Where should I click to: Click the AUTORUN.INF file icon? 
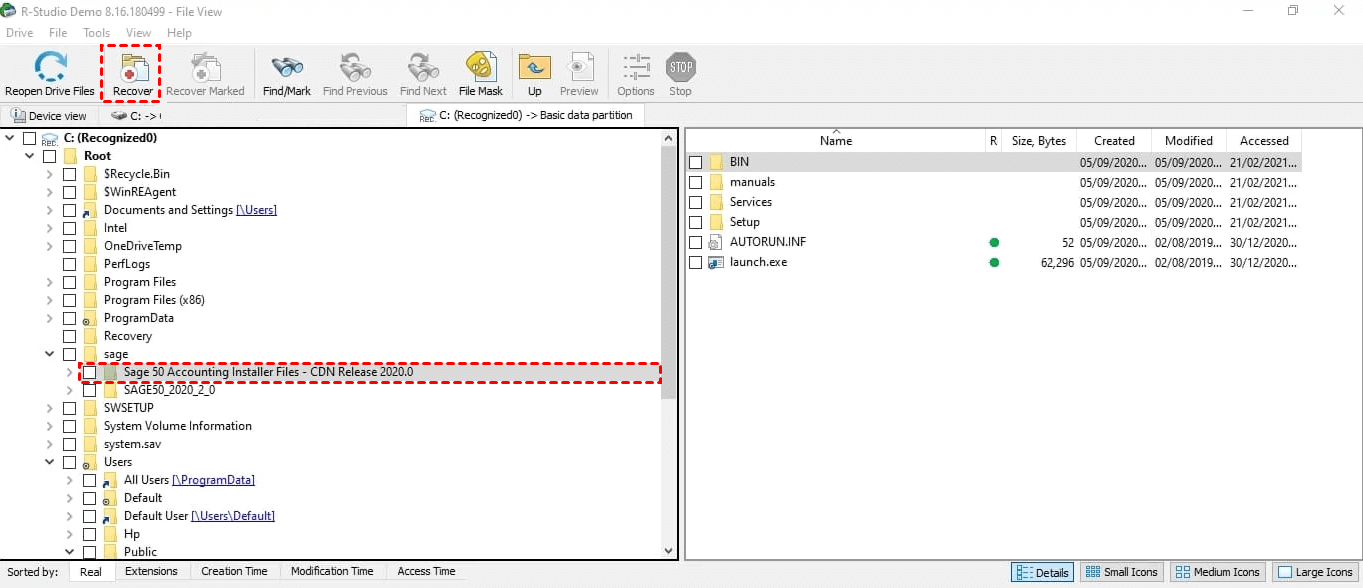click(x=714, y=242)
